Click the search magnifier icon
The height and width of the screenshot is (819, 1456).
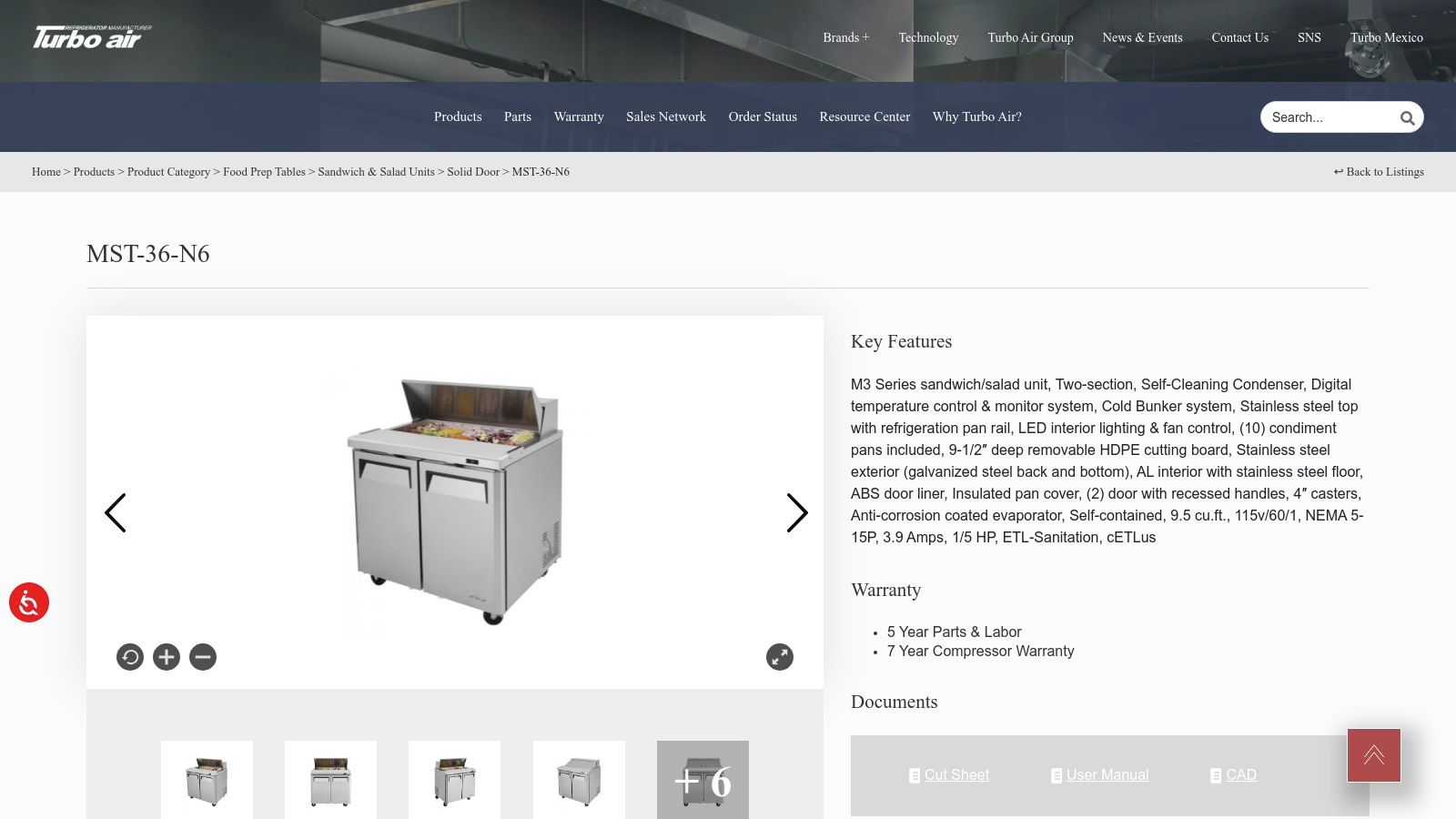[x=1407, y=117]
